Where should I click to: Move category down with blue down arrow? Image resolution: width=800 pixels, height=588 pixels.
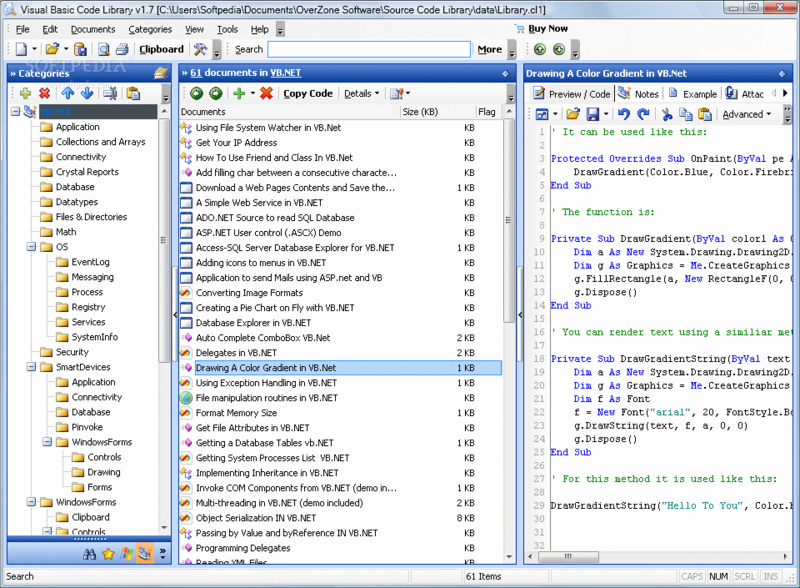tap(87, 93)
